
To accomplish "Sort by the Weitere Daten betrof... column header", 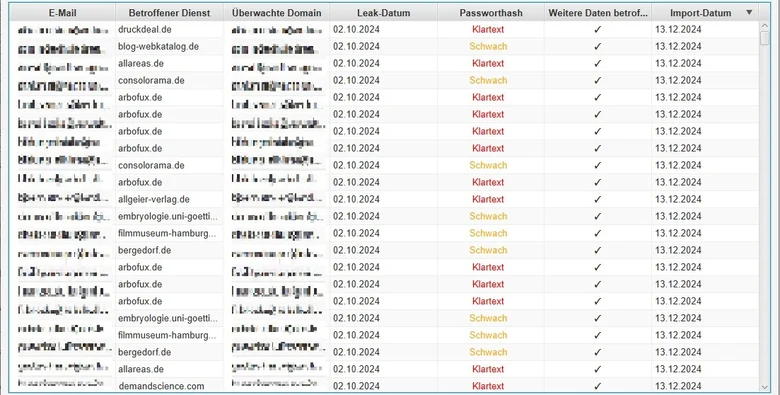I will 598,12.
